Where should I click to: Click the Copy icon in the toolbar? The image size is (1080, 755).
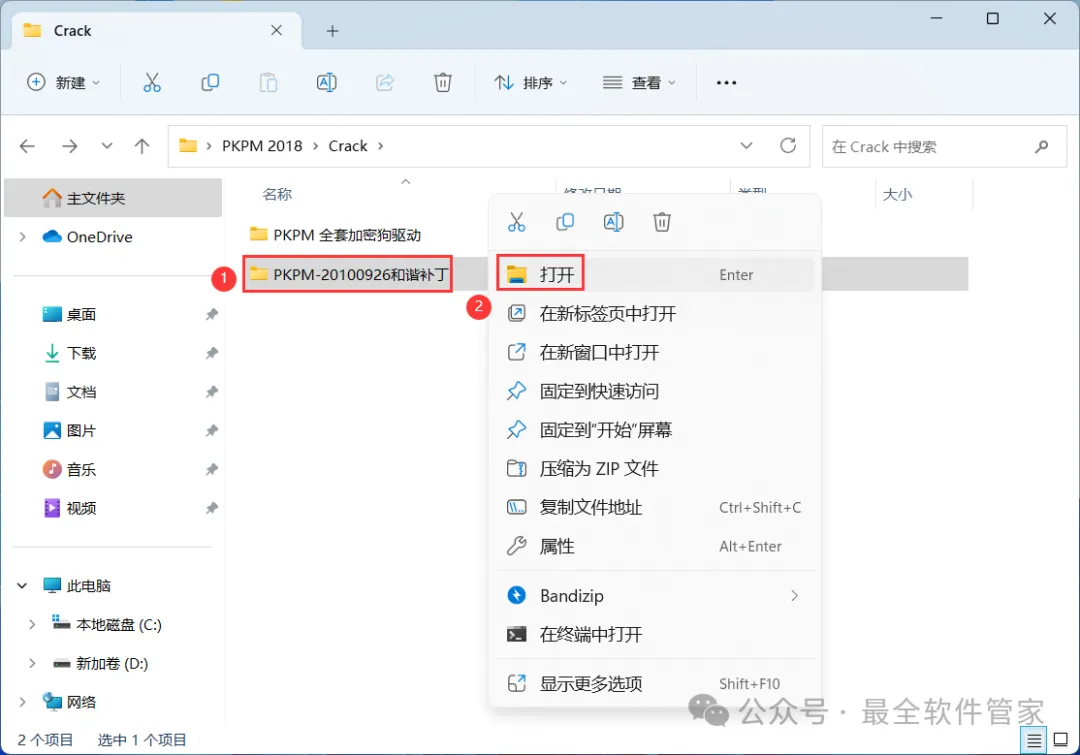tap(210, 83)
